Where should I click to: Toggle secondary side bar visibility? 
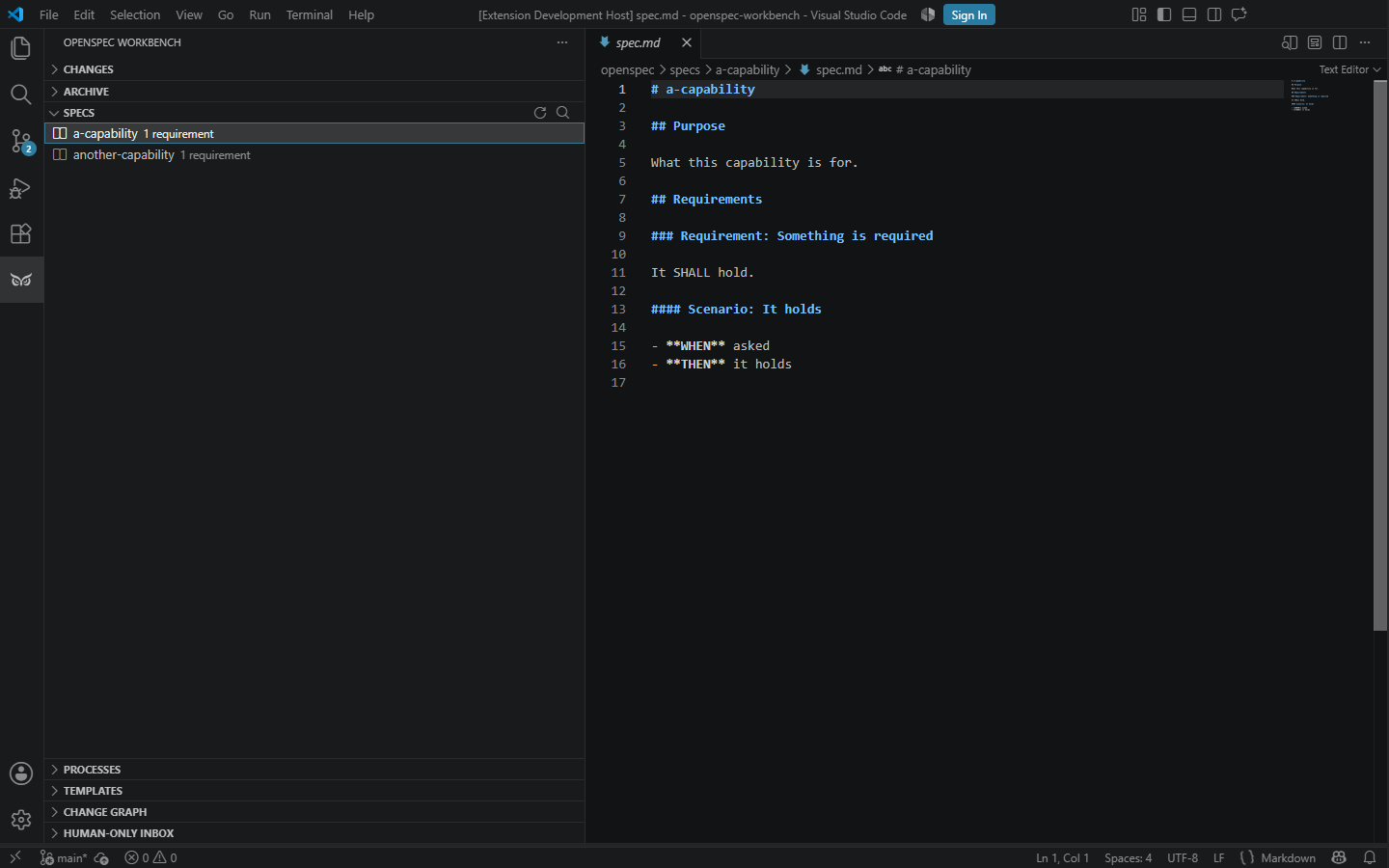1214,14
